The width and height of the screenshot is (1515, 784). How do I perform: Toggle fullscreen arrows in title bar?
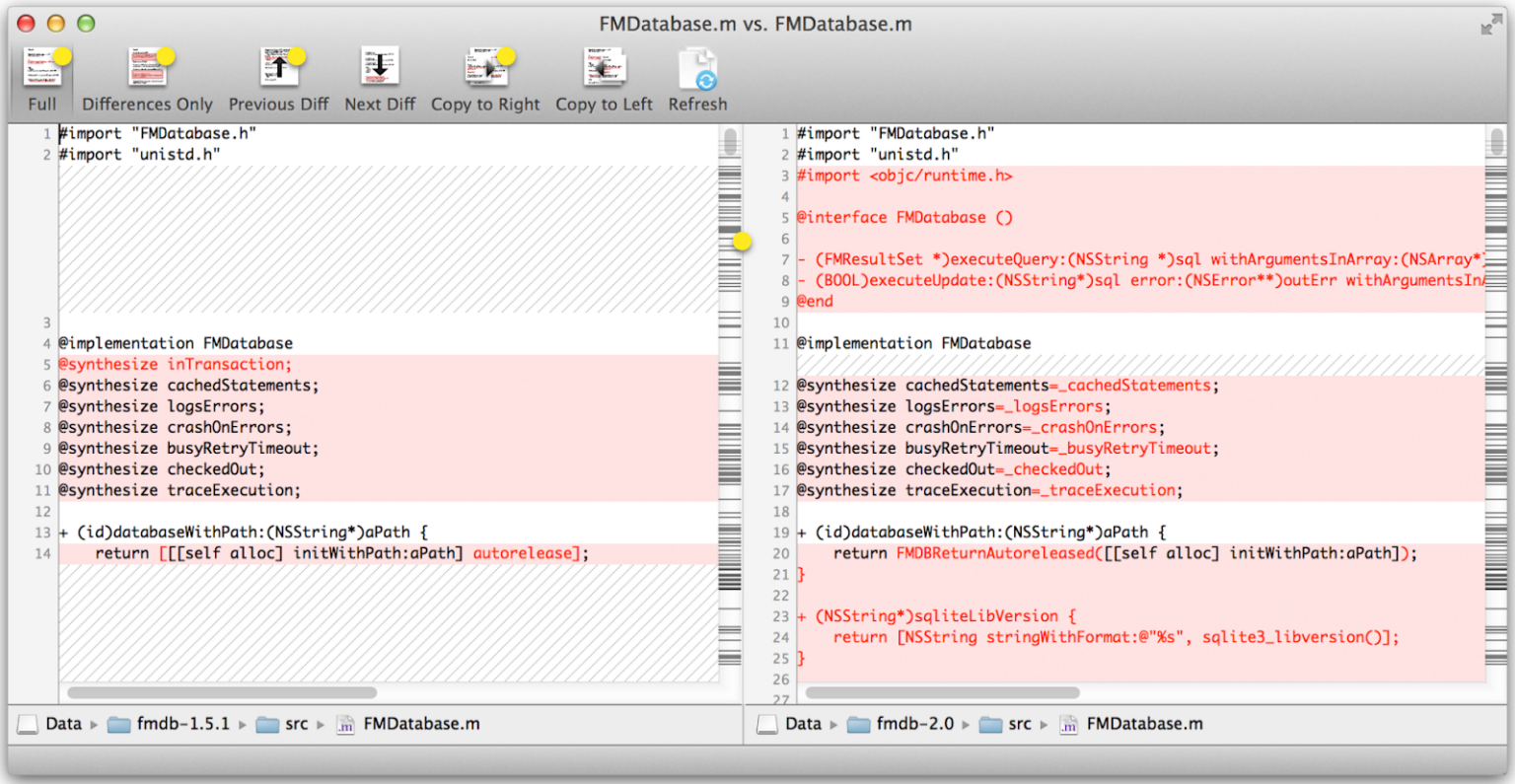1490,26
